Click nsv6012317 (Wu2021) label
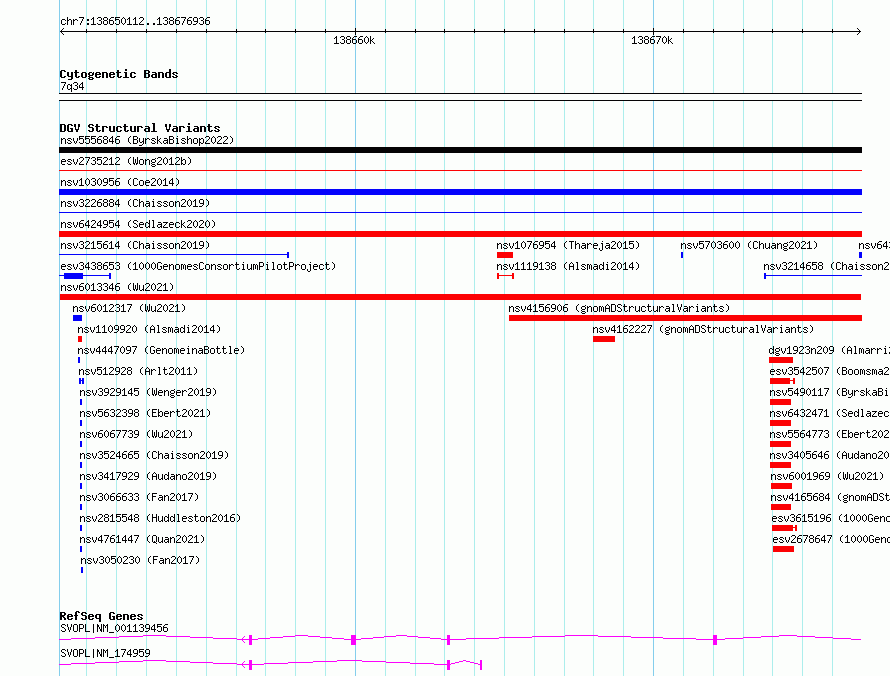 tap(129, 308)
